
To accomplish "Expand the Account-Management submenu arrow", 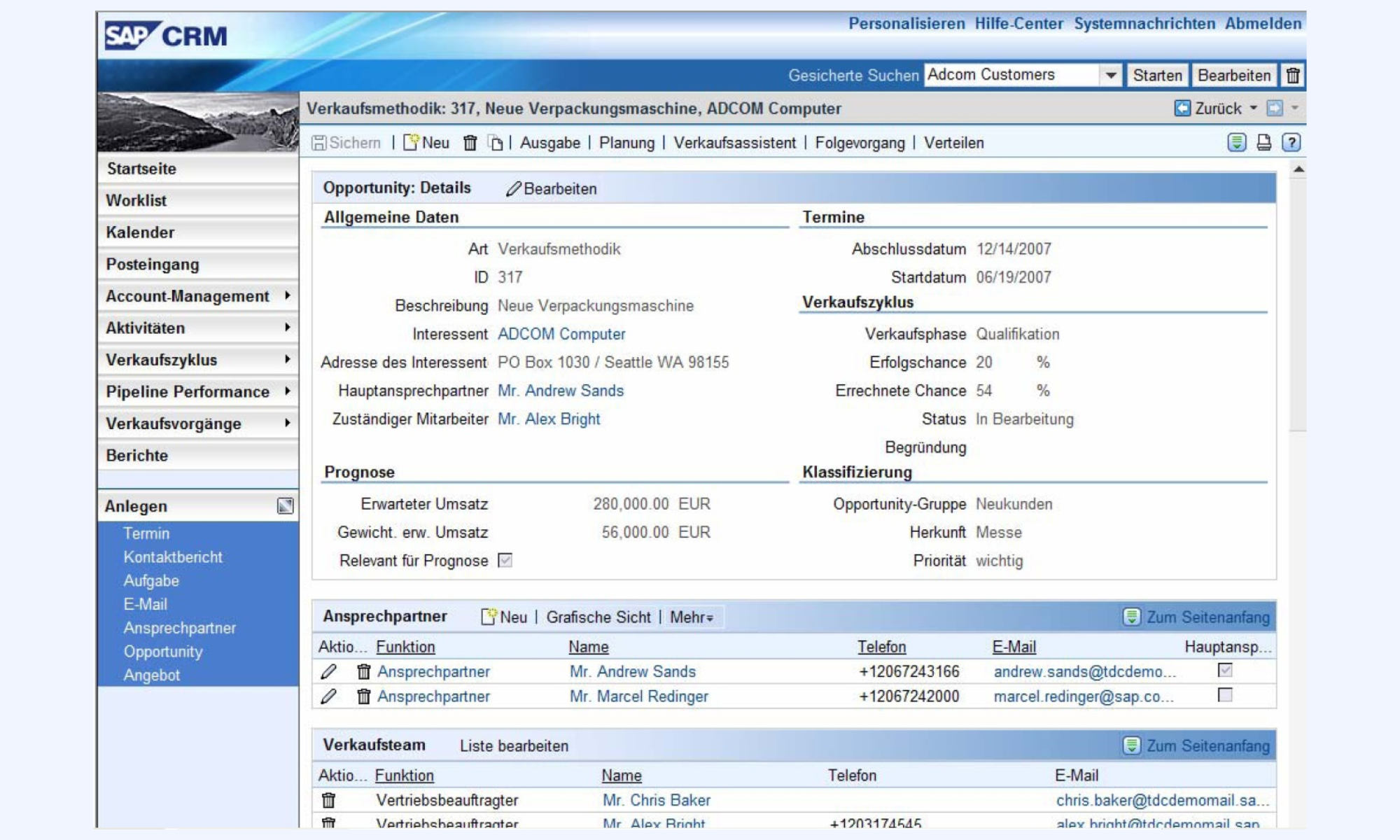I will point(287,296).
